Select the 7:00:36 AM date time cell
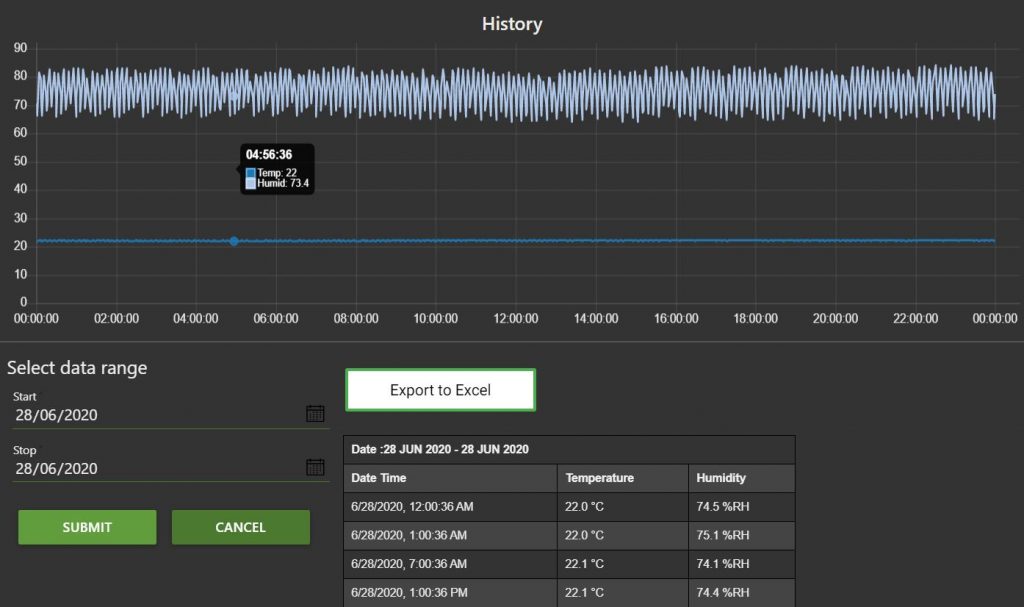Viewport: 1024px width, 607px height. tap(450, 564)
